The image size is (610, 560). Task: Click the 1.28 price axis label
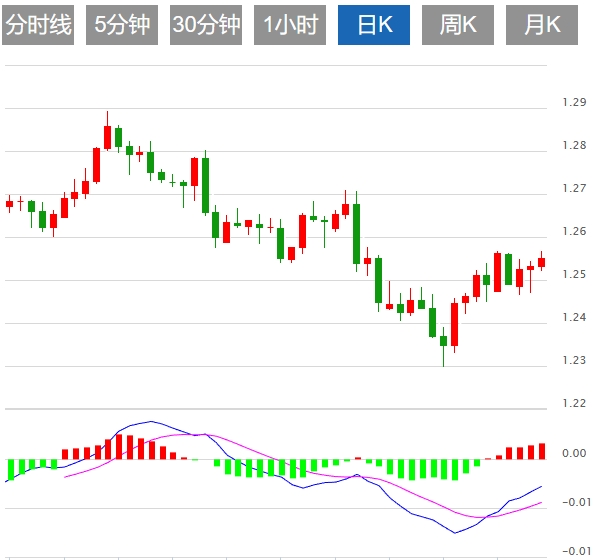574,145
